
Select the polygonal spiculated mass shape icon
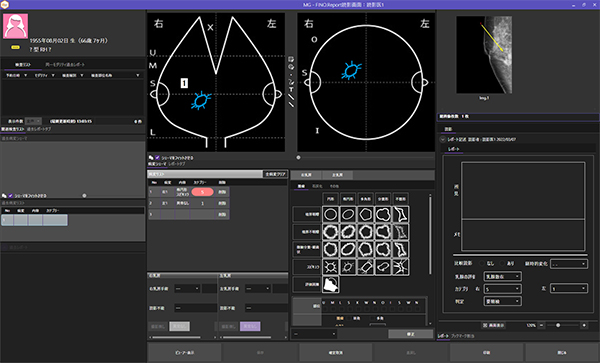click(365, 267)
